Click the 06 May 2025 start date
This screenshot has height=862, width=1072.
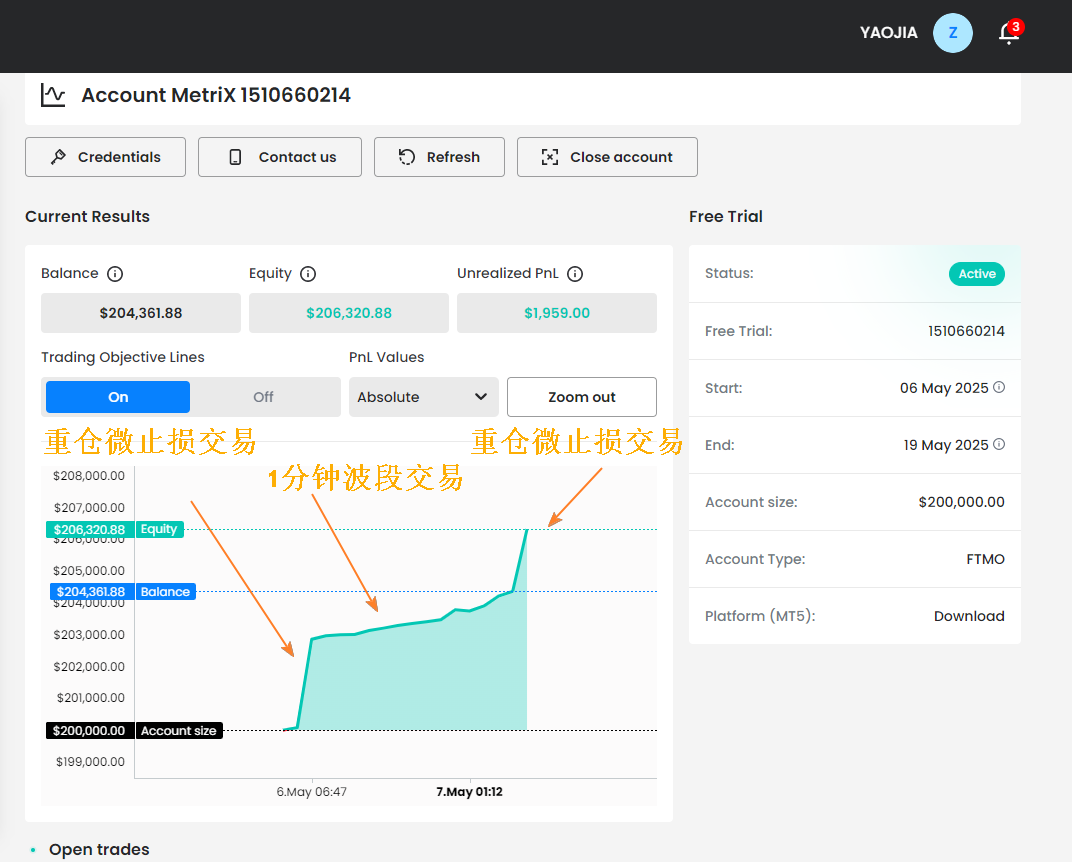coord(944,388)
